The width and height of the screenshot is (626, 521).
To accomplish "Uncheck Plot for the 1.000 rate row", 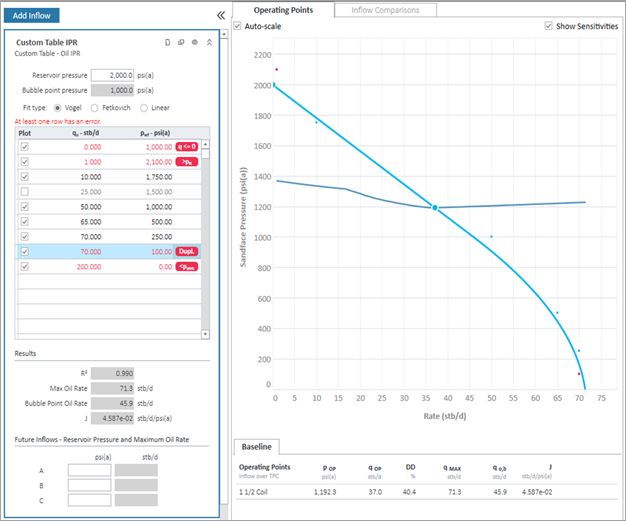I will tap(25, 162).
